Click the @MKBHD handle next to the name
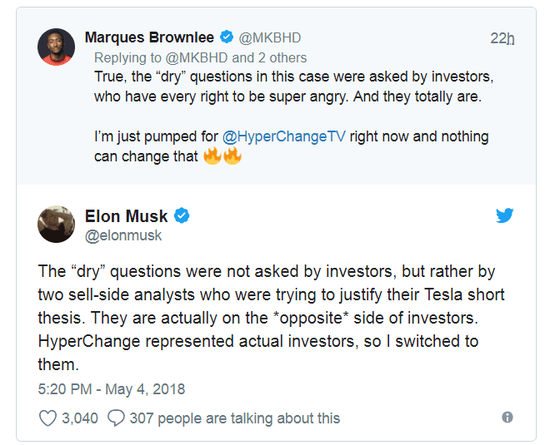Screen dimensions: 550x445 pyautogui.click(x=270, y=38)
